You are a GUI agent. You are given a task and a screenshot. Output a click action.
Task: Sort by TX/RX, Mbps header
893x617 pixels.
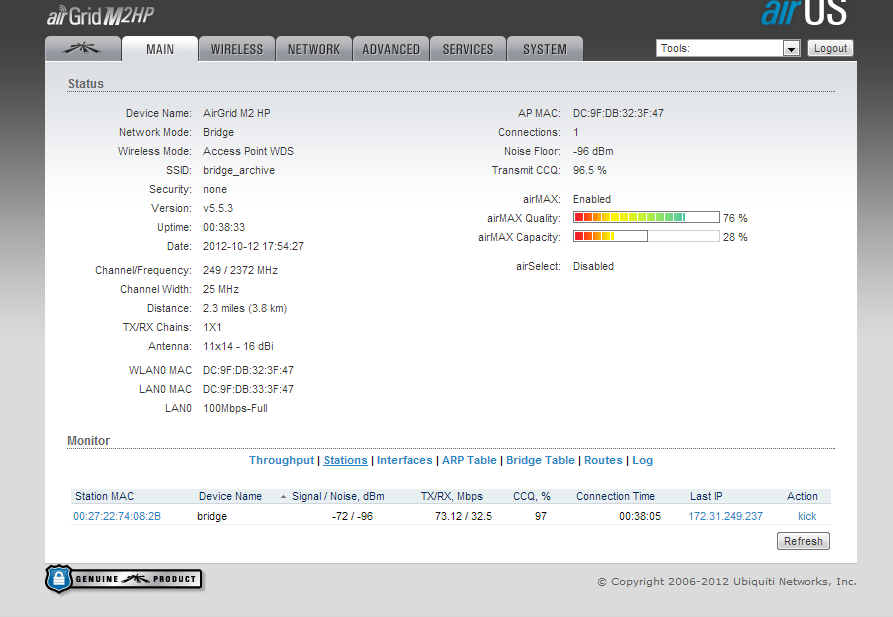tap(452, 496)
